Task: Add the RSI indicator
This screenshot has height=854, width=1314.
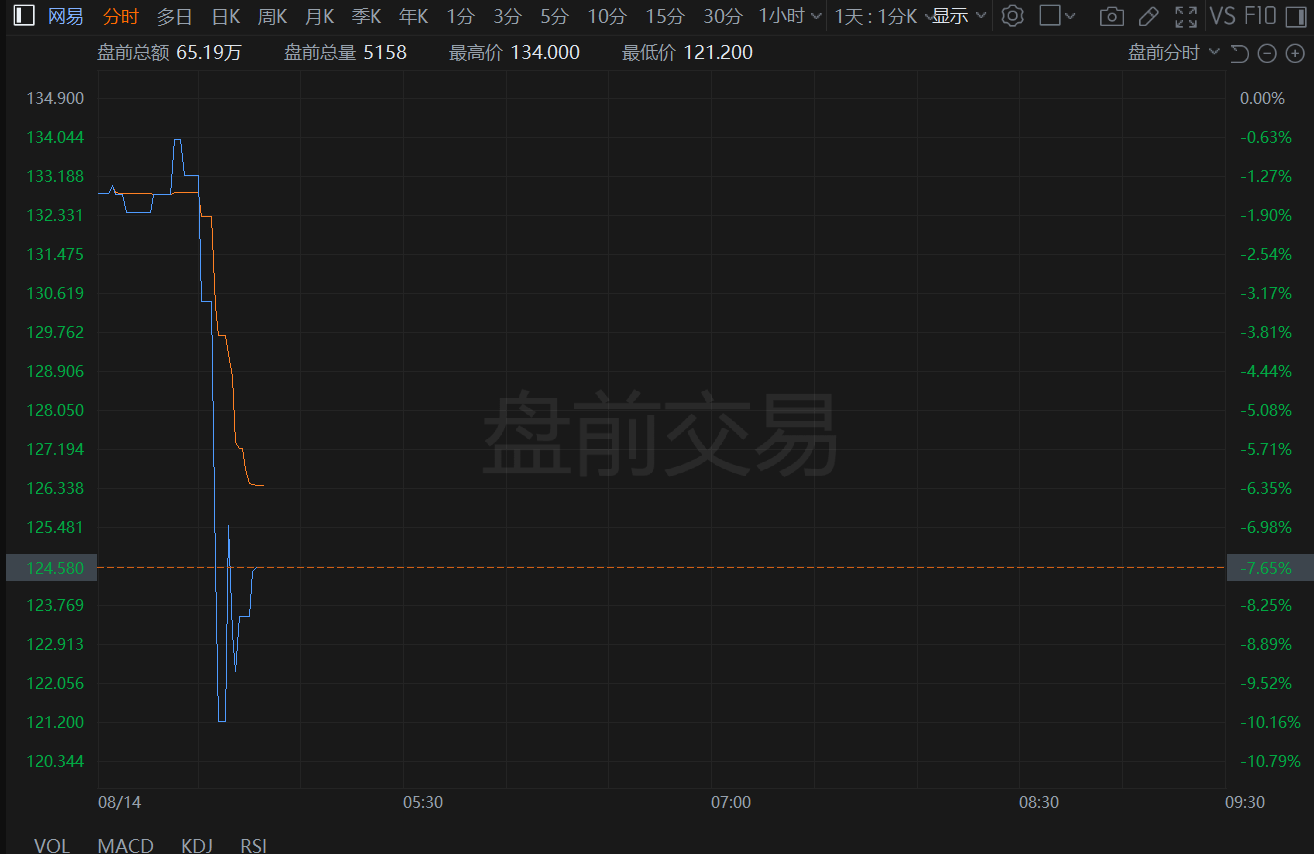Action: point(254,846)
